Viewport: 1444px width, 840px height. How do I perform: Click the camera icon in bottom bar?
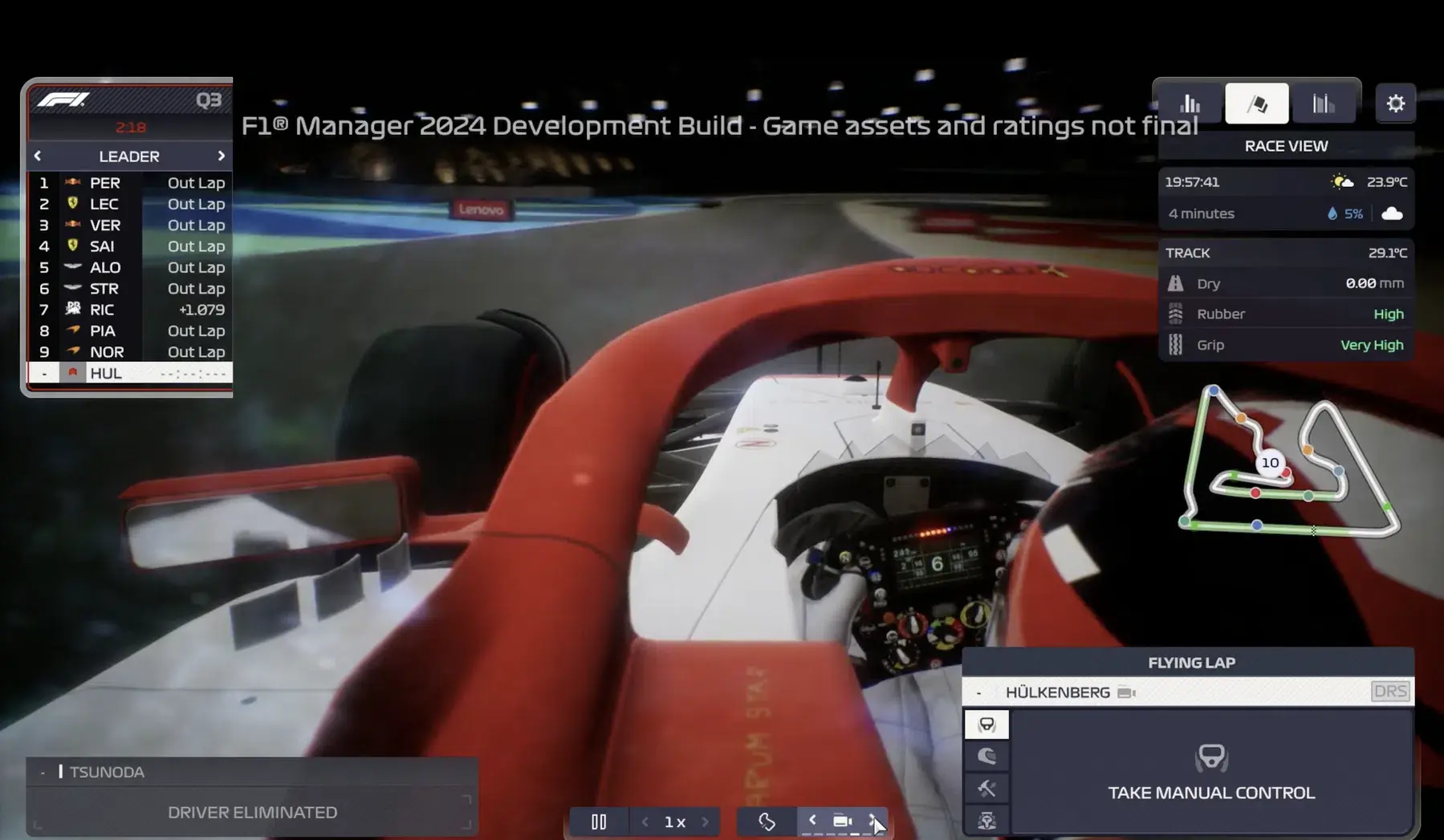(x=842, y=821)
